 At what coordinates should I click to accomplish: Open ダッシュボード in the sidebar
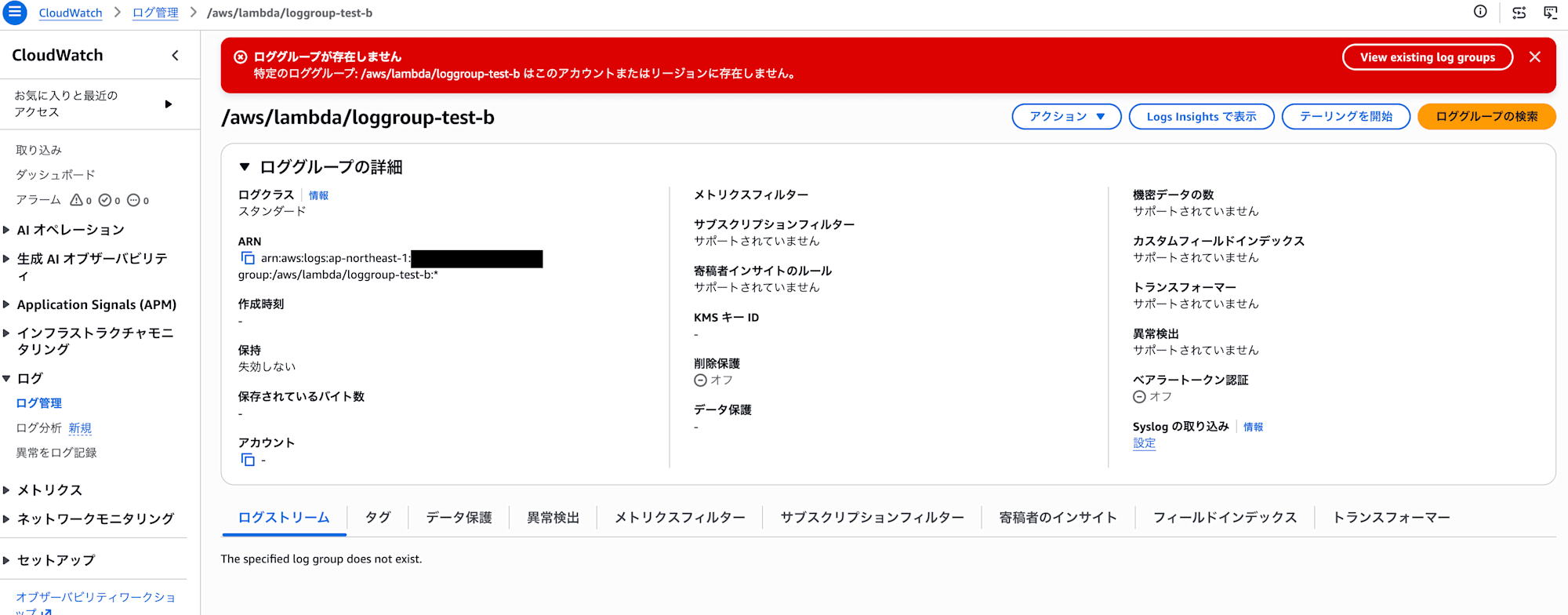56,175
